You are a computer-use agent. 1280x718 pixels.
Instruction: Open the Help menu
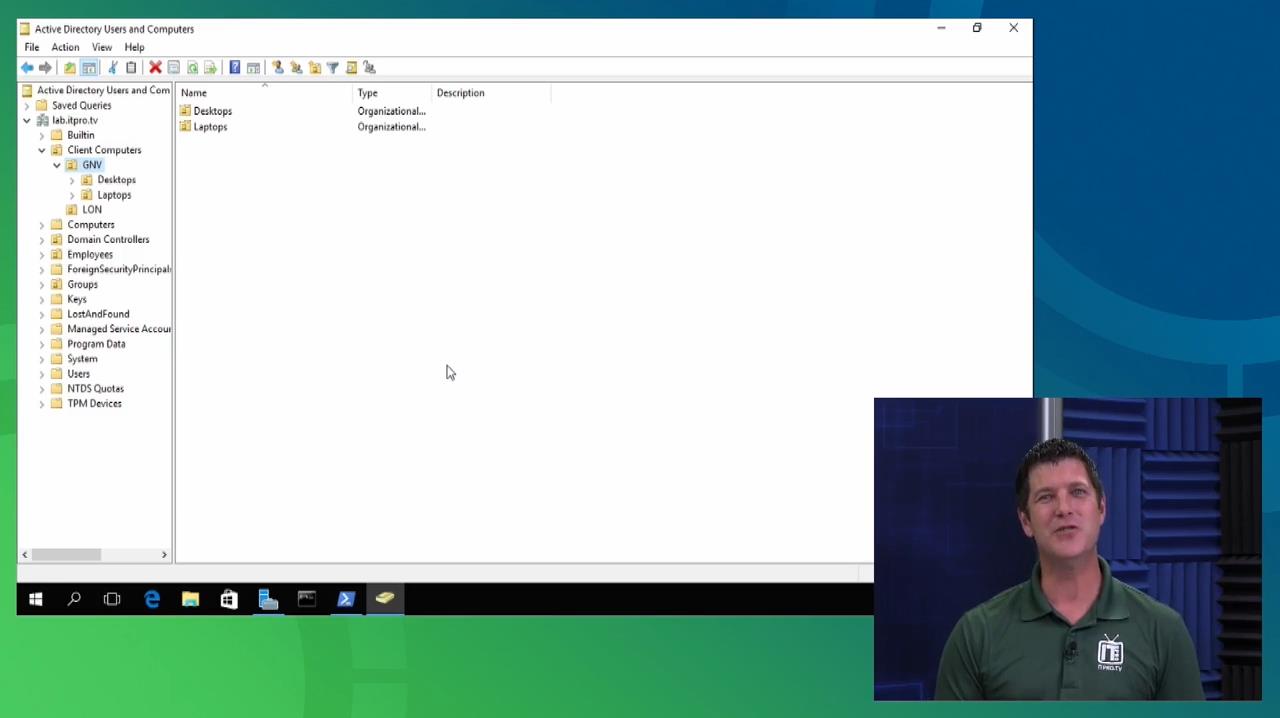click(x=134, y=47)
